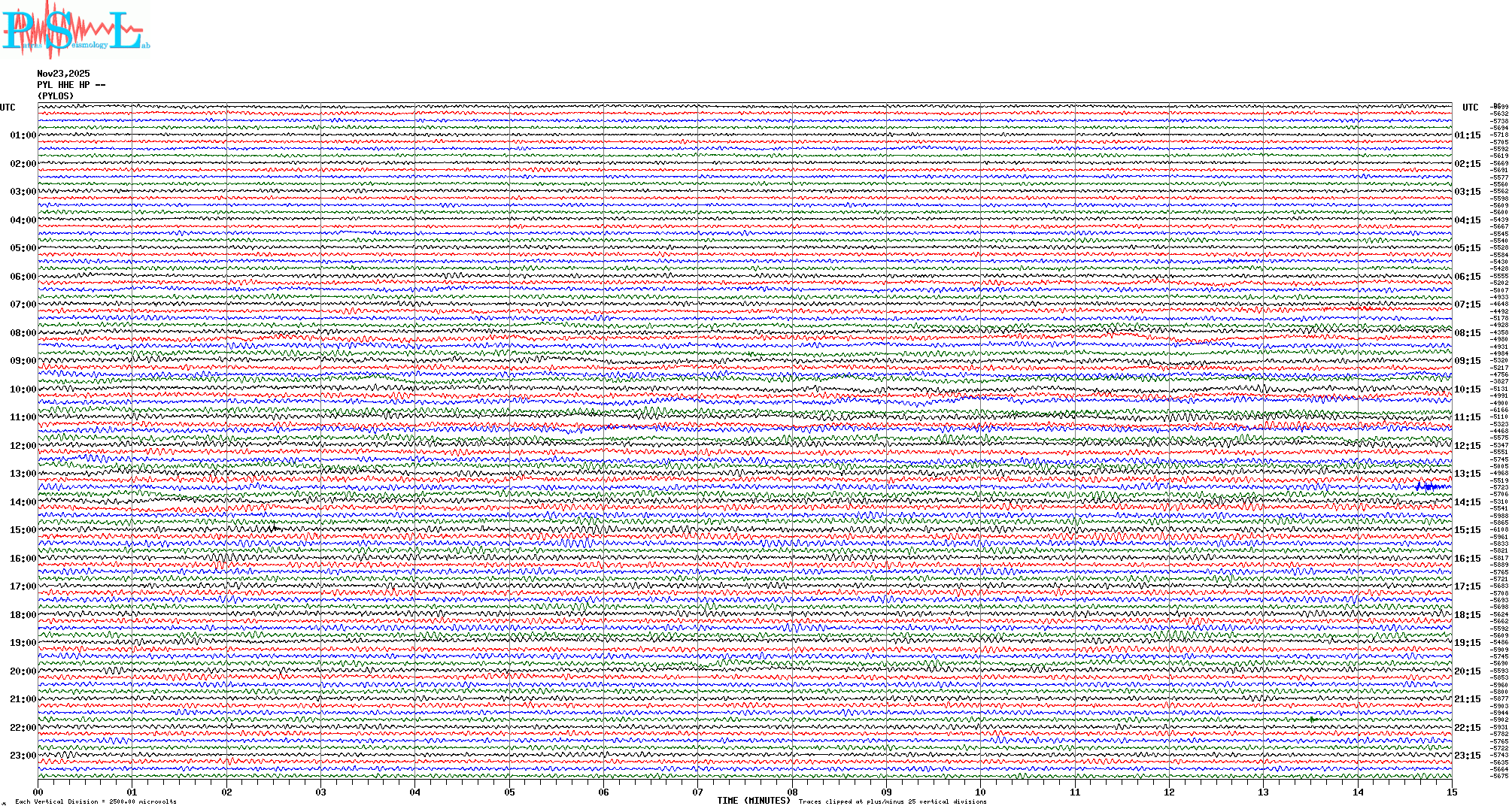This screenshot has width=1512, height=812.
Task: Click the Nov23,2025 date label
Action: click(x=63, y=74)
